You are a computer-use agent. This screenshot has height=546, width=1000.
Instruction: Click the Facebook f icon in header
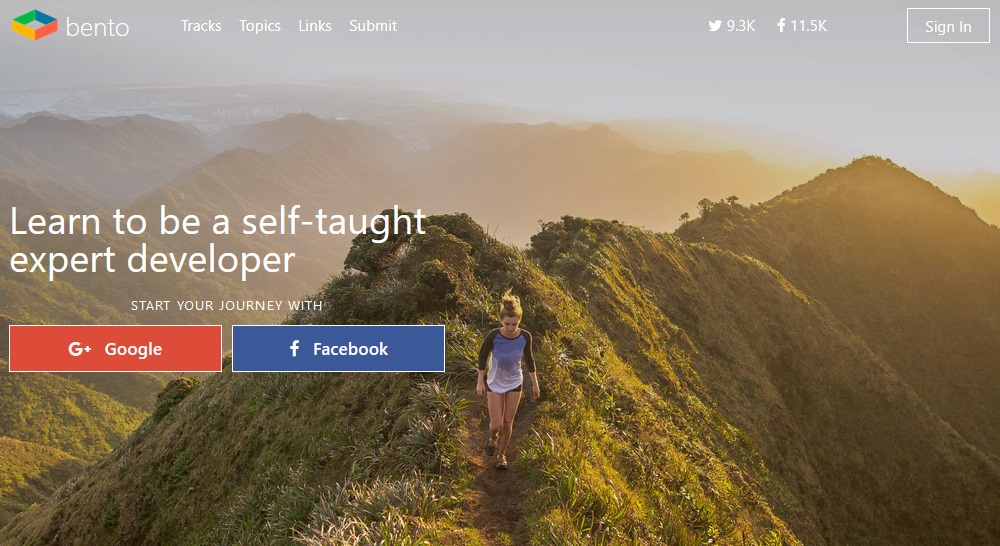[x=781, y=26]
